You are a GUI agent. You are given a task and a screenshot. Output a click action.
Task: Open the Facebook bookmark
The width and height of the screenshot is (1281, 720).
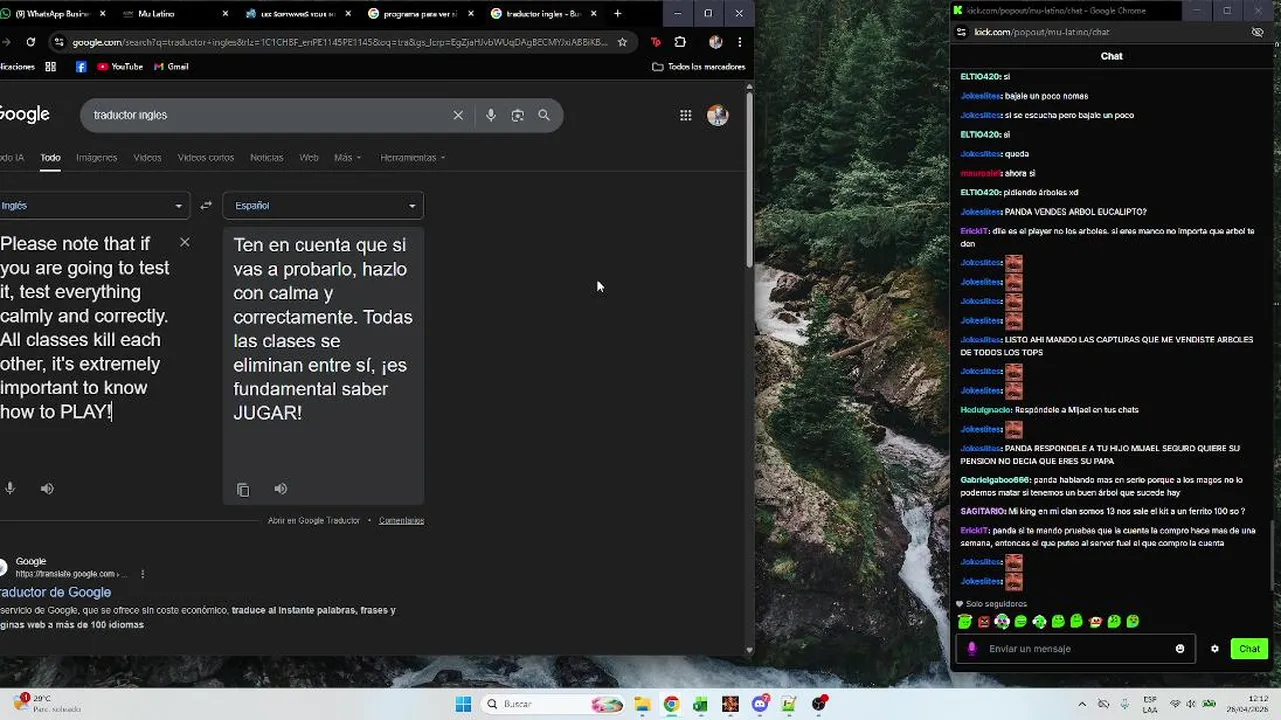click(81, 67)
